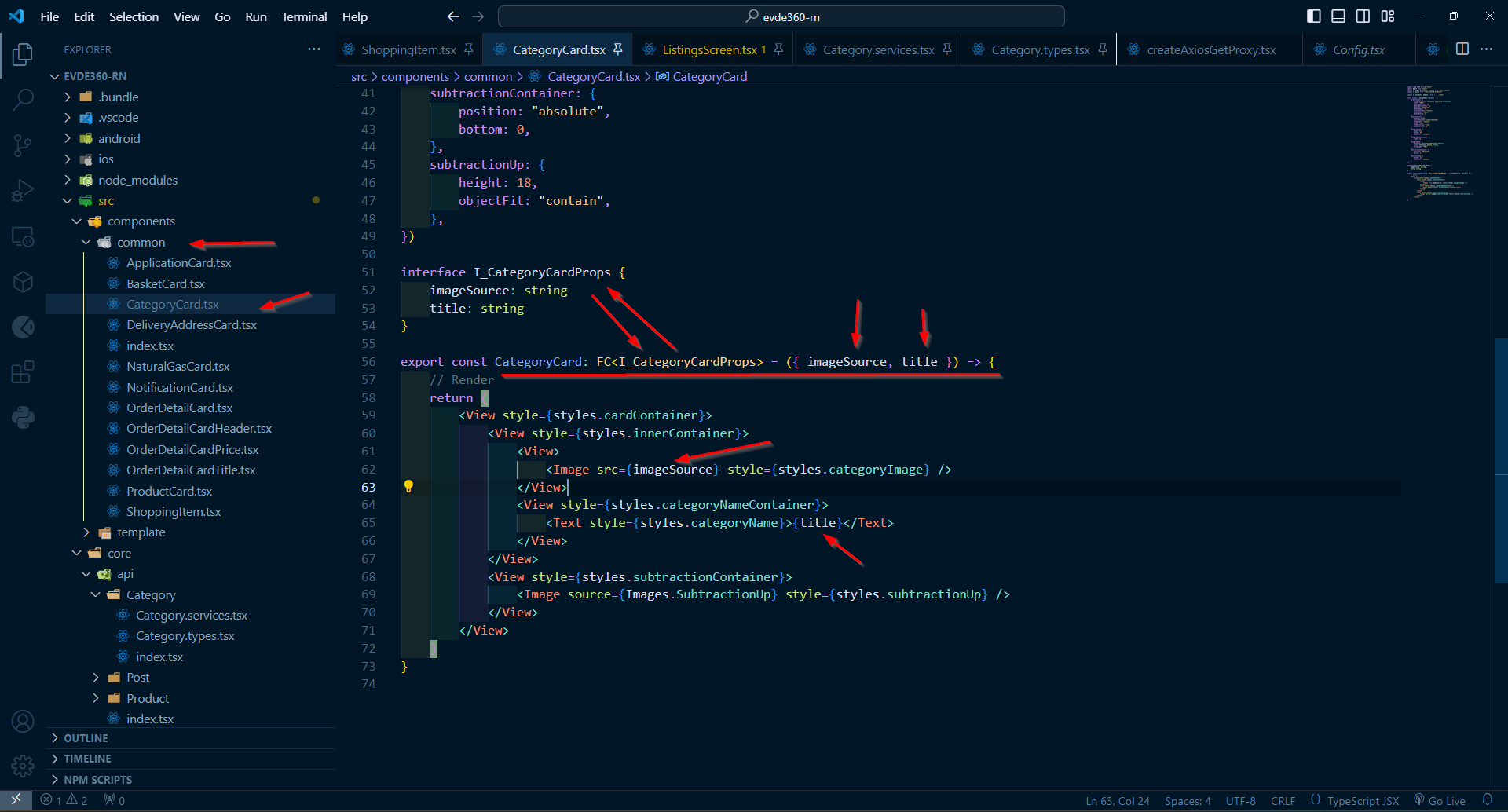
Task: Click the Accounts icon in activity bar
Action: 23,721
